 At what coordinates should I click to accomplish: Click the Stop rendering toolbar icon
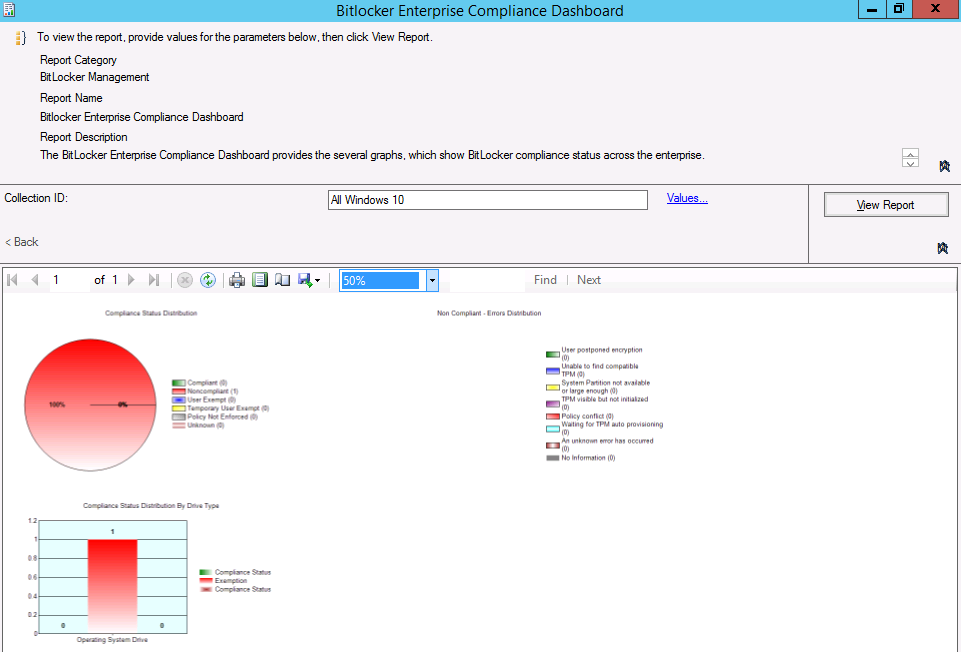tap(184, 280)
